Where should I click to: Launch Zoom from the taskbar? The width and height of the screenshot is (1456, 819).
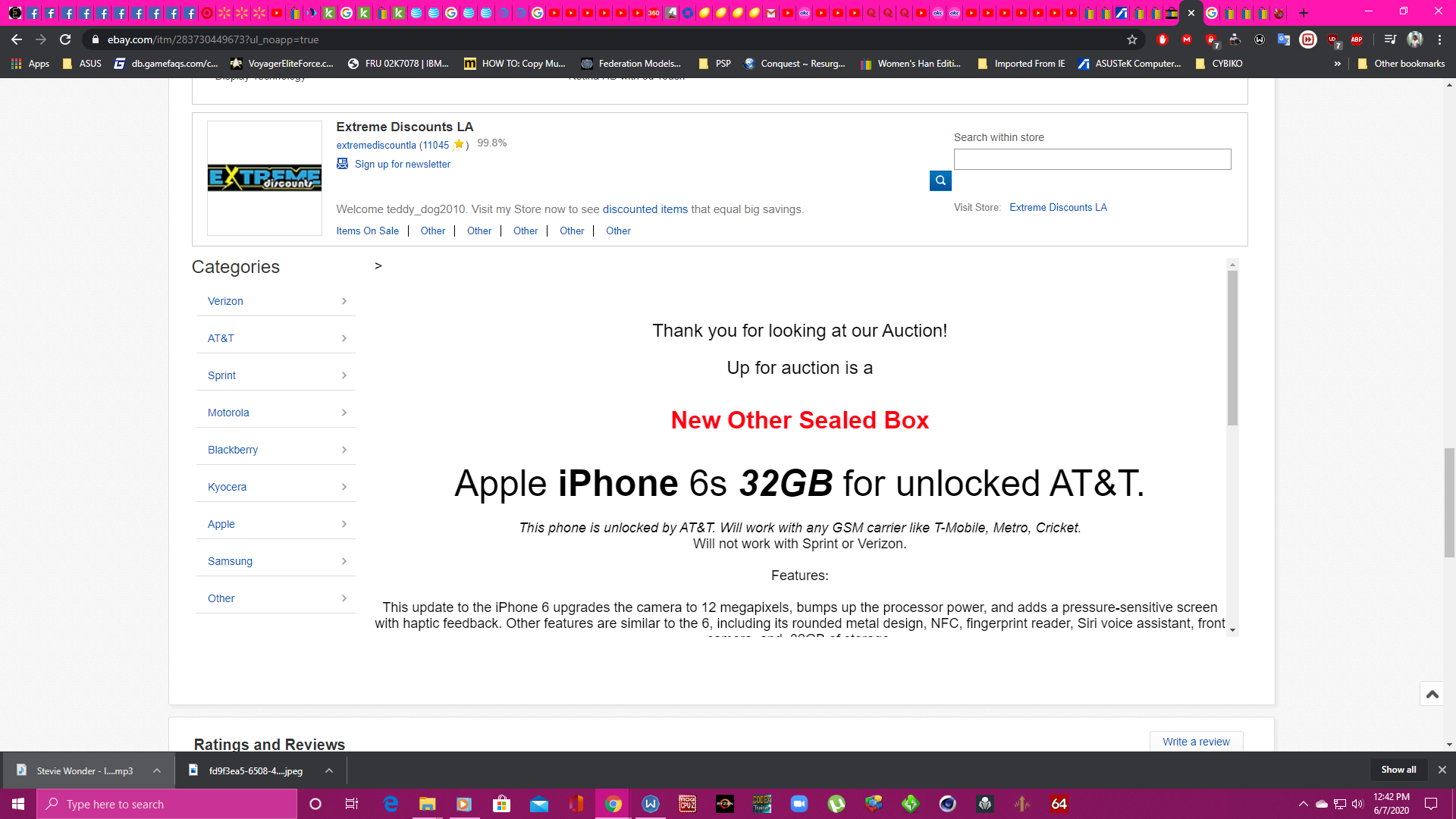pyautogui.click(x=799, y=804)
